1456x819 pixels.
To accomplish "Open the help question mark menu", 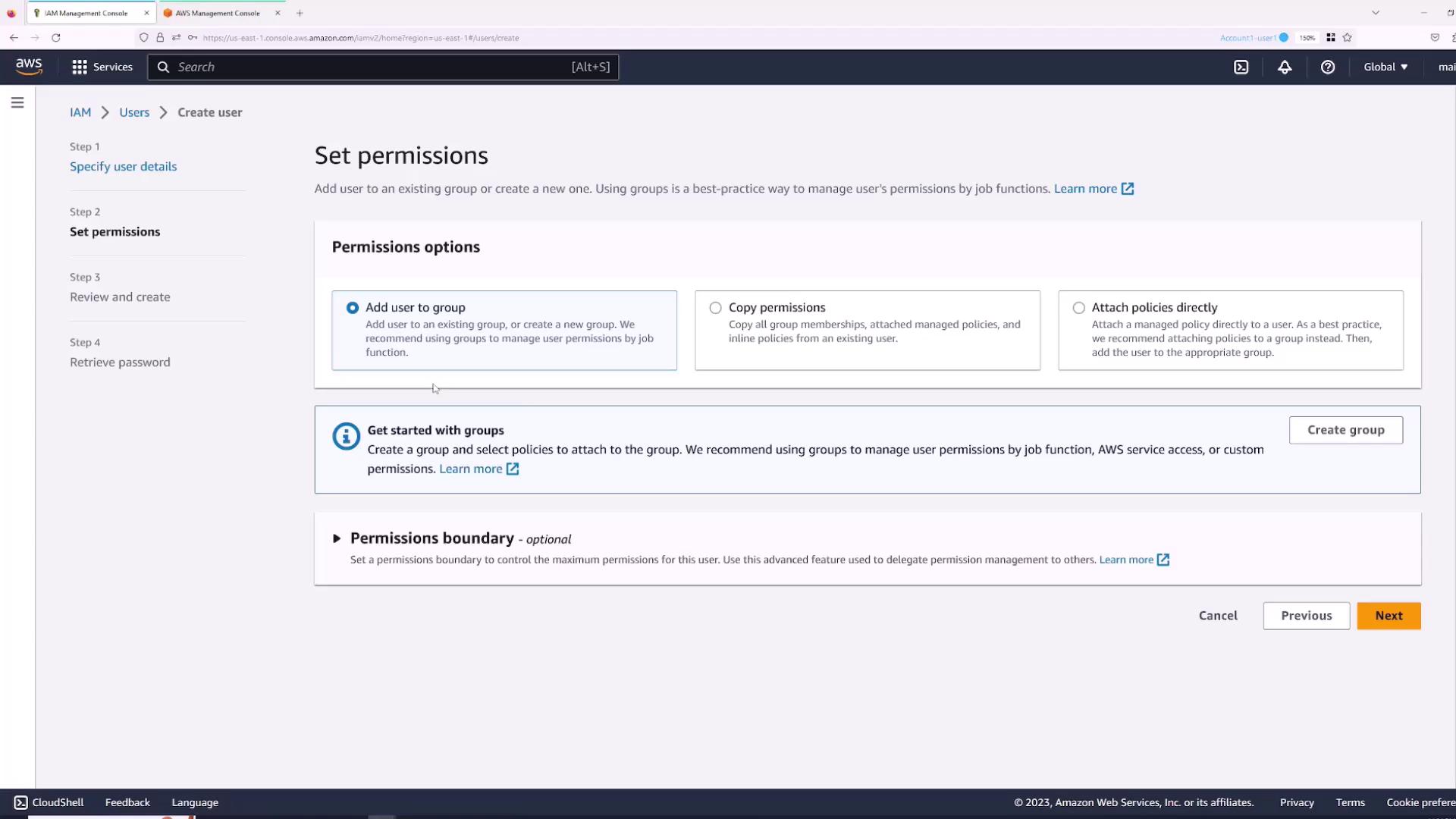I will [x=1328, y=67].
